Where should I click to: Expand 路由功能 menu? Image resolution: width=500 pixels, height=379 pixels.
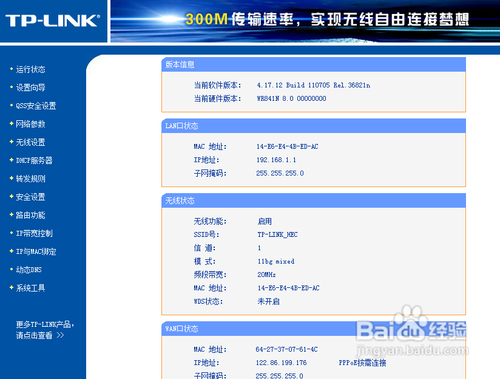click(30, 215)
